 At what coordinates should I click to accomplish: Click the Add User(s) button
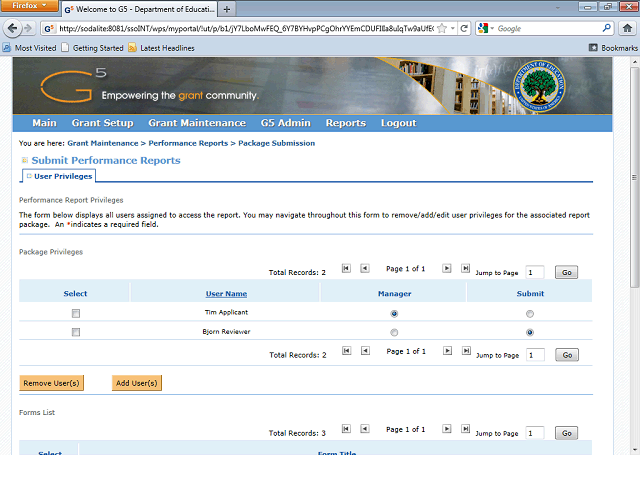point(137,383)
